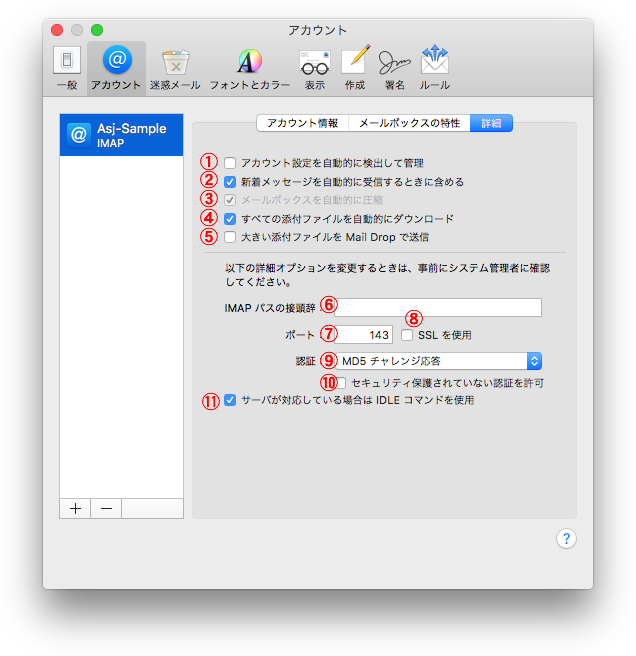
Task: Open フォントとカラー preferences
Action: click(250, 68)
